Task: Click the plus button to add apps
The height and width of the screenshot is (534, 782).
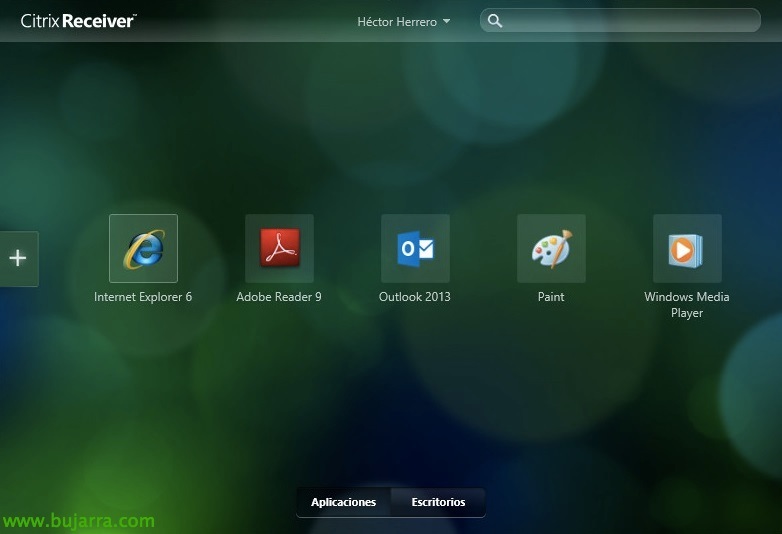Action: [18, 258]
